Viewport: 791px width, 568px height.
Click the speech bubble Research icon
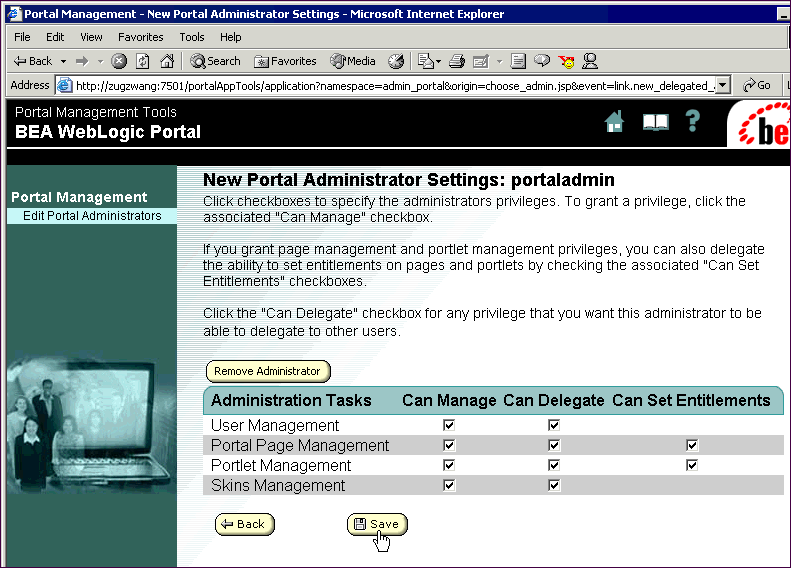(x=542, y=61)
